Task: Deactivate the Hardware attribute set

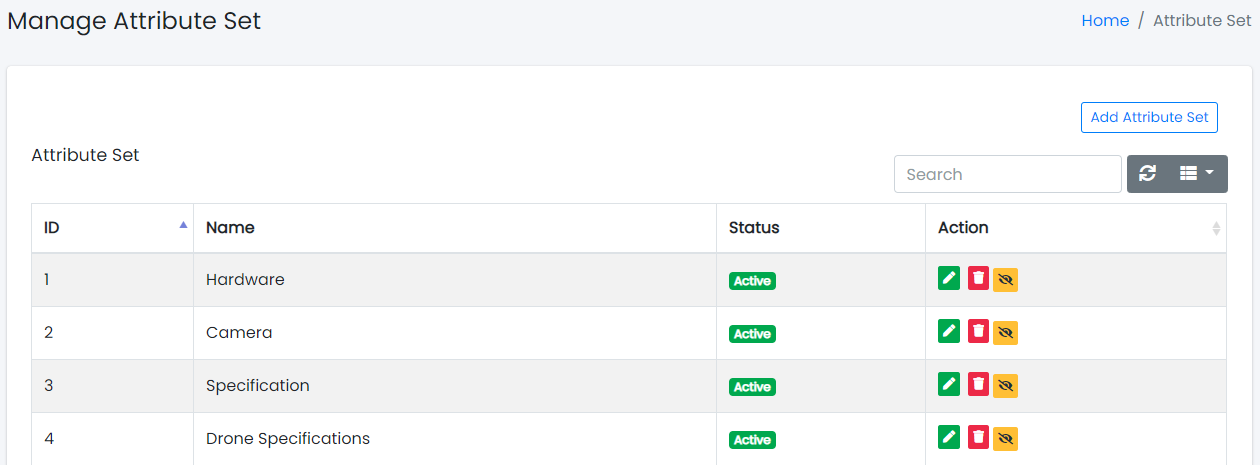Action: pos(1006,280)
